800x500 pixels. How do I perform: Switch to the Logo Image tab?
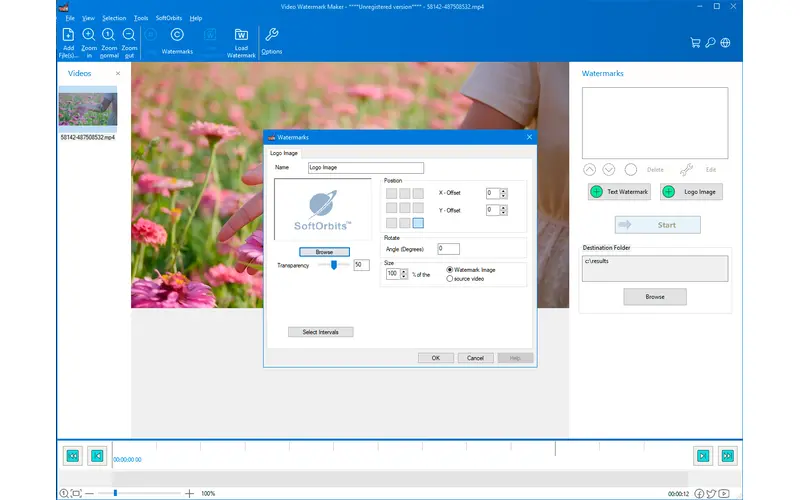[x=284, y=153]
